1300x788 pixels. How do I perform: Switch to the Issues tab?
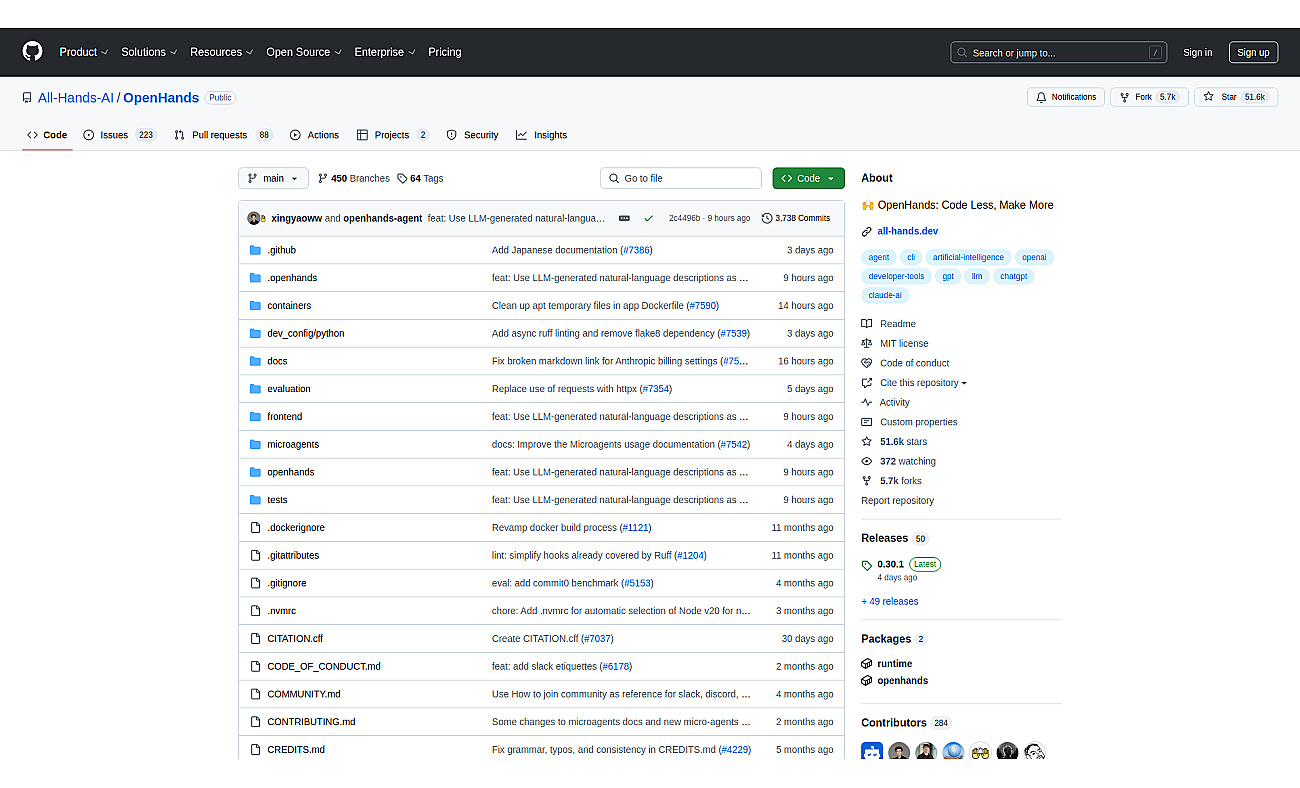click(x=120, y=135)
